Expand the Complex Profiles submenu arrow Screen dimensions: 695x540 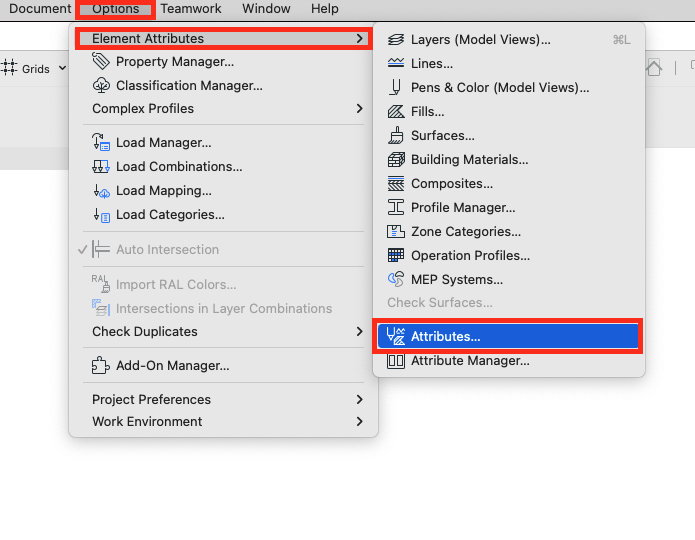coord(359,109)
